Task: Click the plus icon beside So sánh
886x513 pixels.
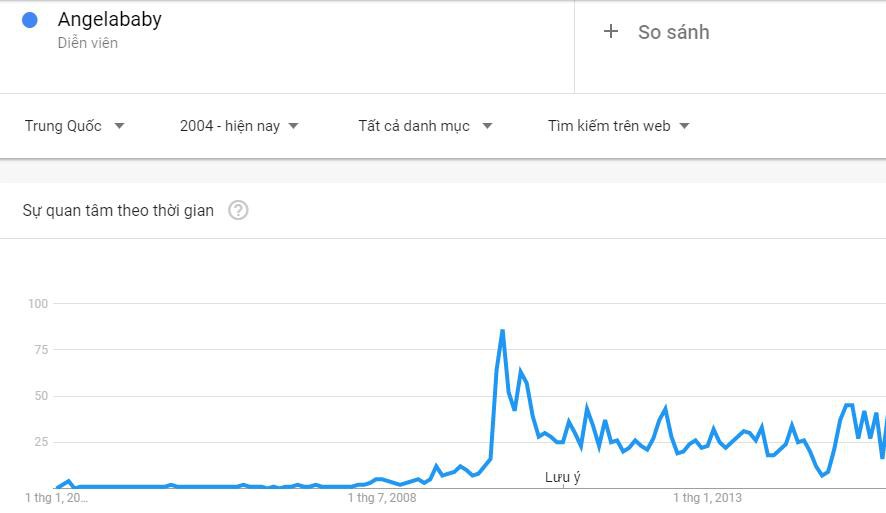Action: [611, 32]
